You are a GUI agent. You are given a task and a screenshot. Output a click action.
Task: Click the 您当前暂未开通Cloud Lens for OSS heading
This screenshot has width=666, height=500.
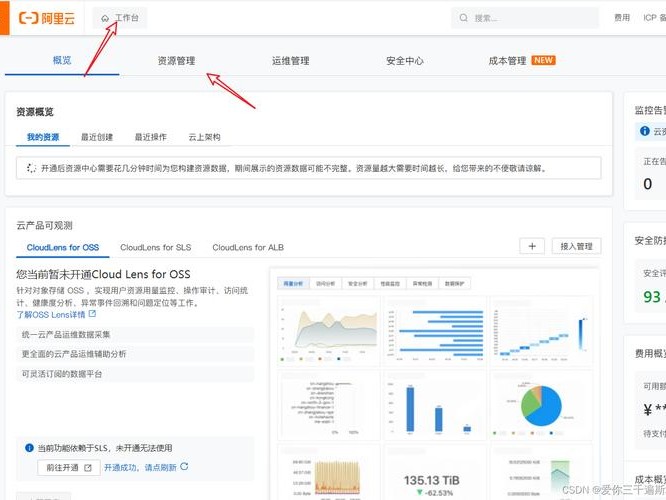(103, 274)
